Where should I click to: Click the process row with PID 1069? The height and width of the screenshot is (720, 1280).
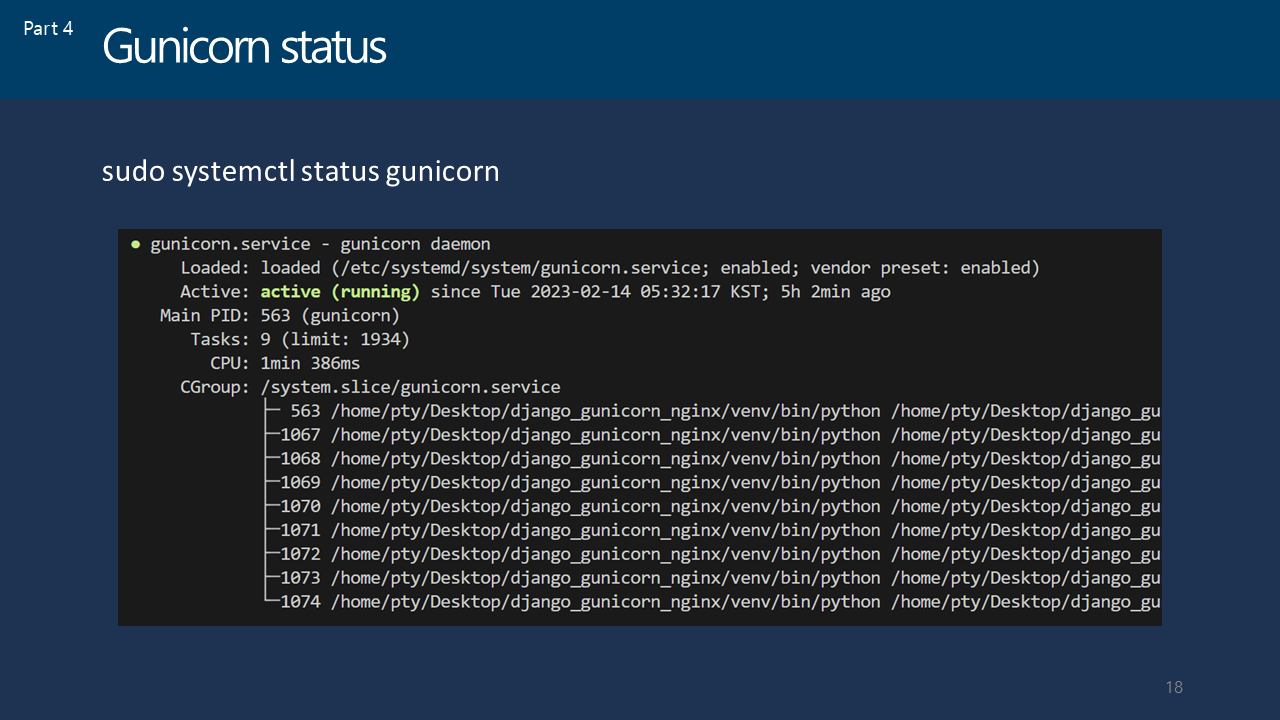pyautogui.click(x=713, y=483)
